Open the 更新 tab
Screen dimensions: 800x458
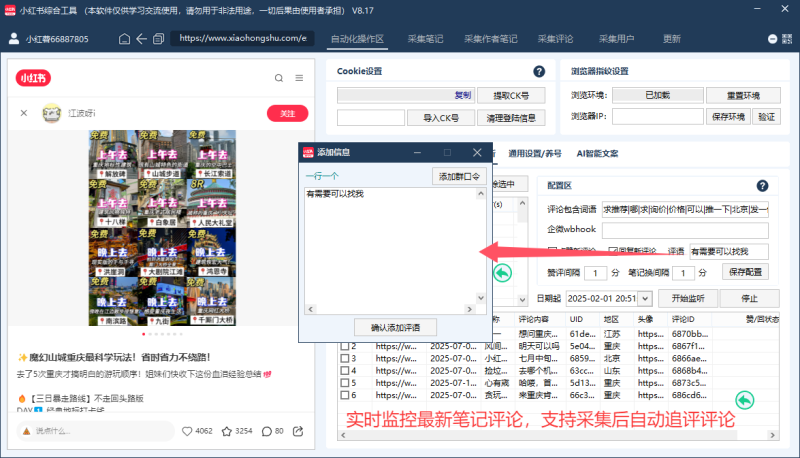tap(672, 39)
